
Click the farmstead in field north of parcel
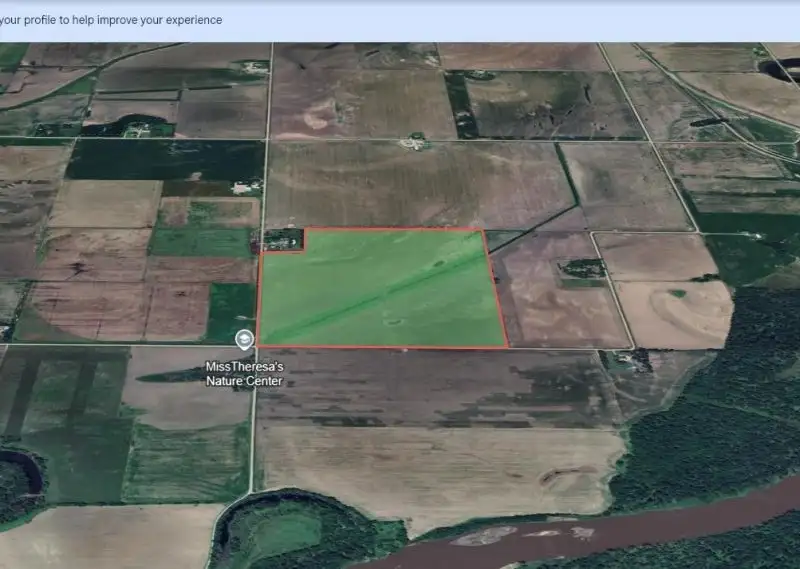(413, 144)
